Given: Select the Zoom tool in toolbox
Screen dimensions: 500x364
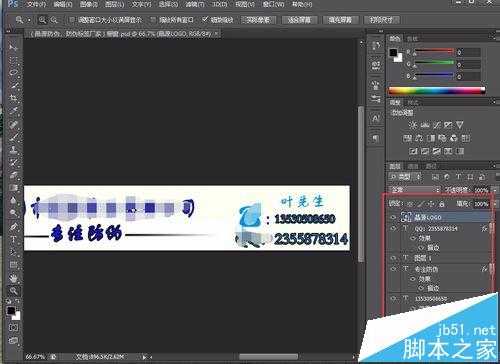Looking at the screenshot, I should click(x=13, y=291).
